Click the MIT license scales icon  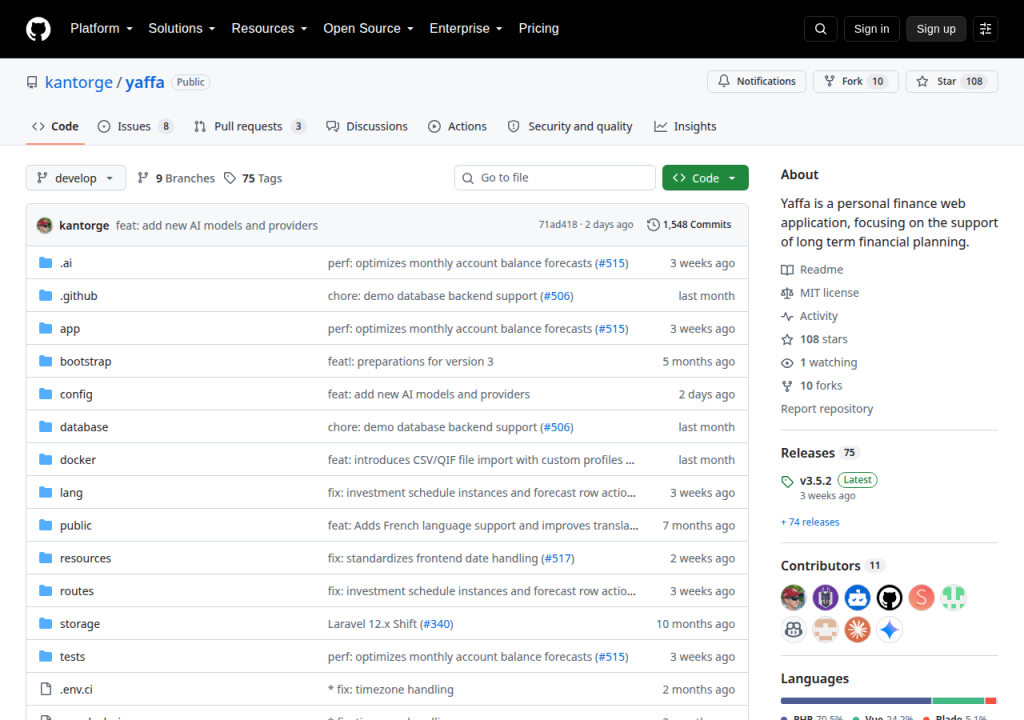click(x=787, y=293)
